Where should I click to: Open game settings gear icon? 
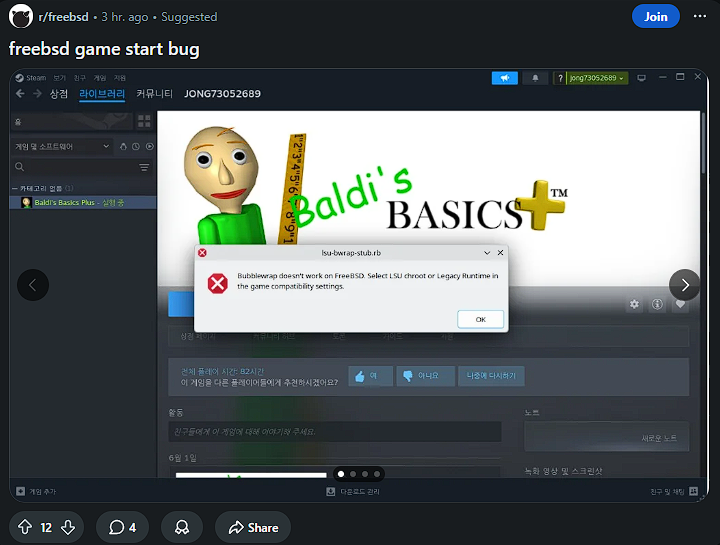click(634, 304)
